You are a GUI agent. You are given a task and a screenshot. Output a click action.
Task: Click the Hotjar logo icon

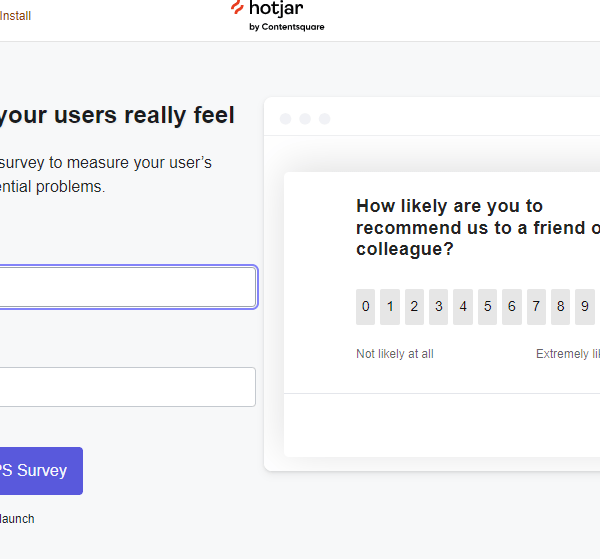click(x=237, y=7)
